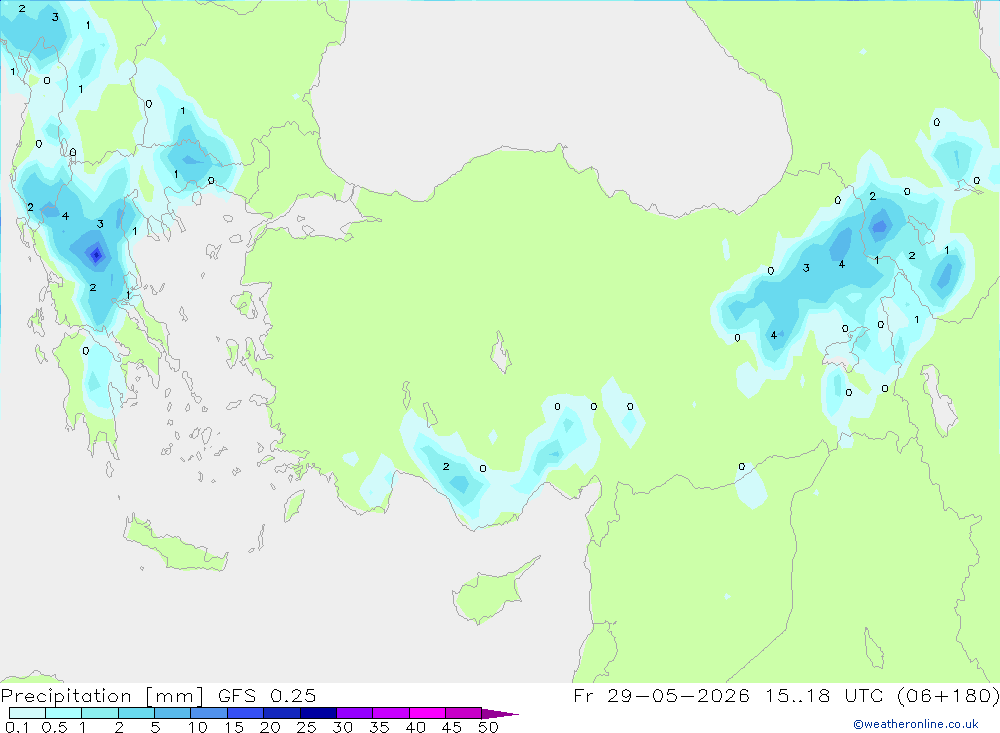Click the 20–25 mm legend color swatch
The height and width of the screenshot is (733, 1000).
pyautogui.click(x=281, y=713)
